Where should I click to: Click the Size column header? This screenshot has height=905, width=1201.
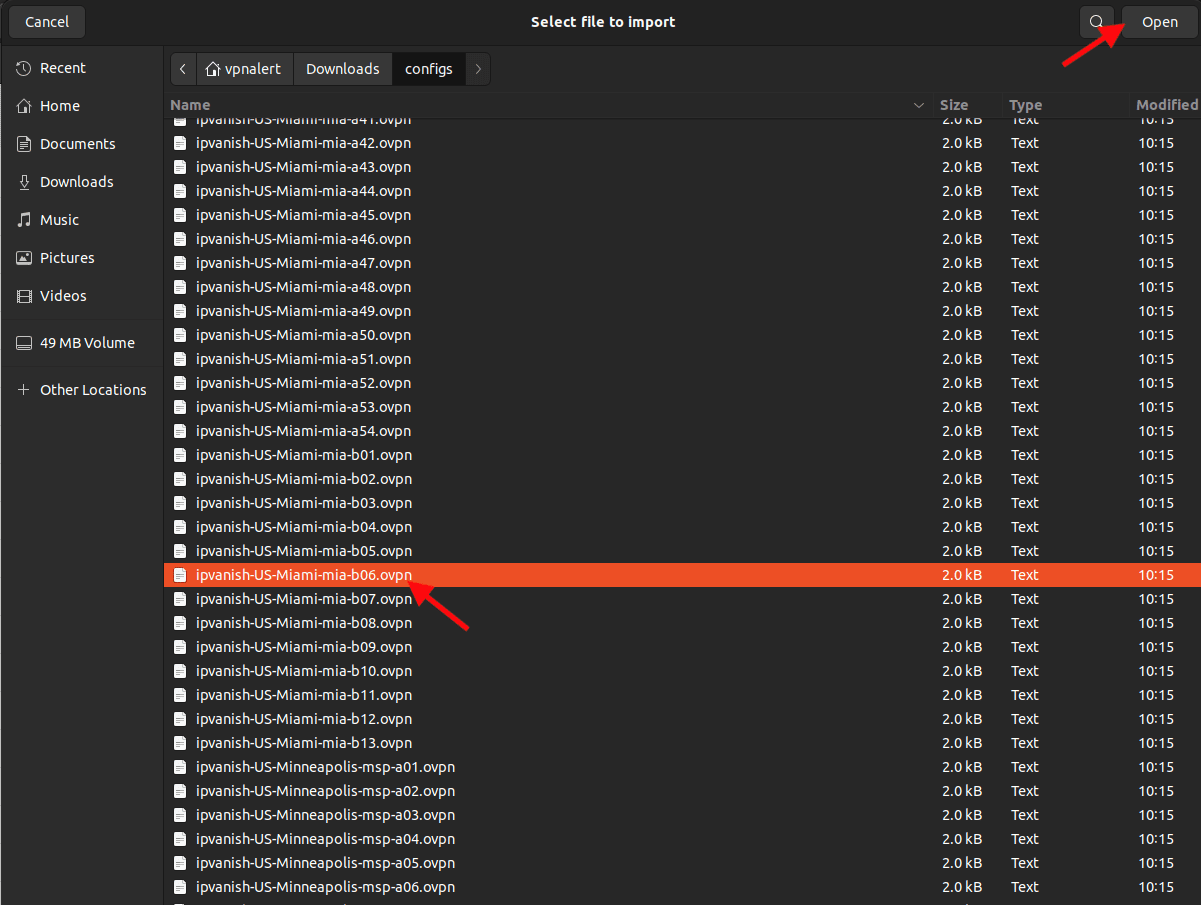click(x=954, y=105)
